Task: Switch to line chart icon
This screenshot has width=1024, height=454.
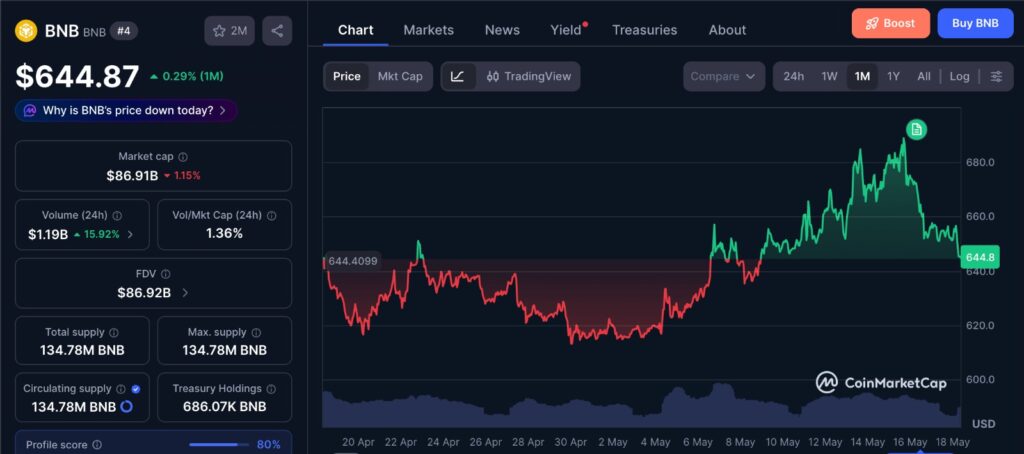Action: pos(458,76)
